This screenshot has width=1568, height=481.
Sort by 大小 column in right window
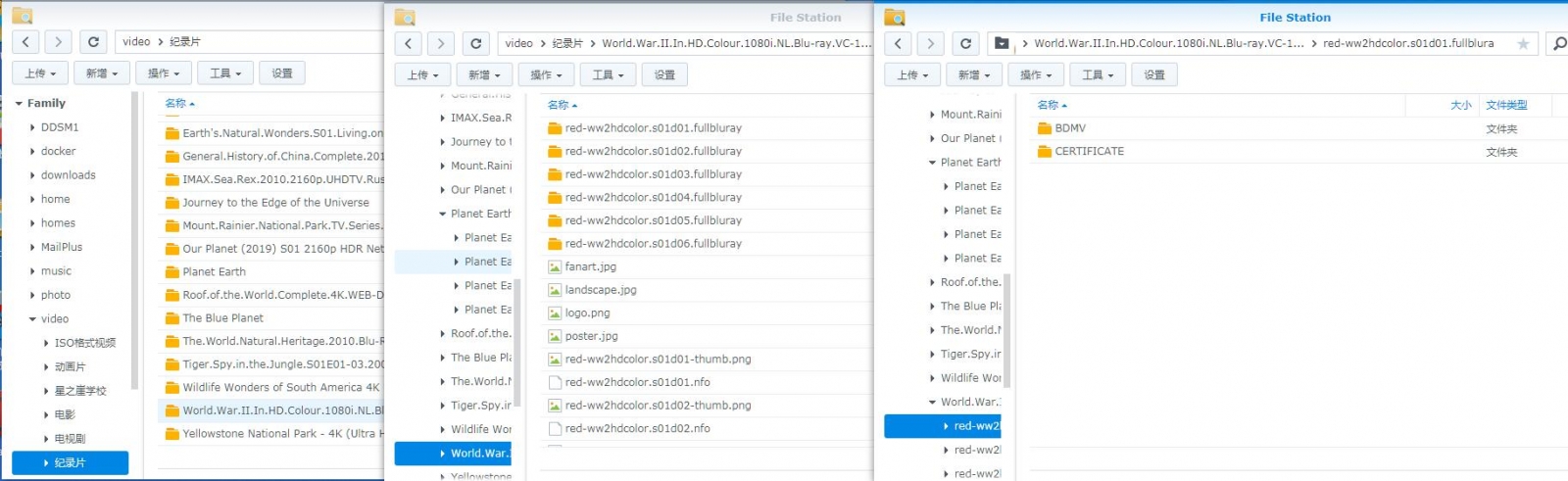pos(1460,105)
